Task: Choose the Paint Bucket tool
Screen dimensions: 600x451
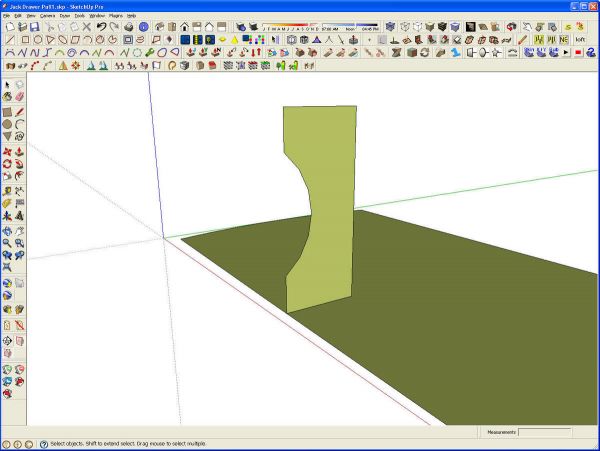Action: (7, 96)
